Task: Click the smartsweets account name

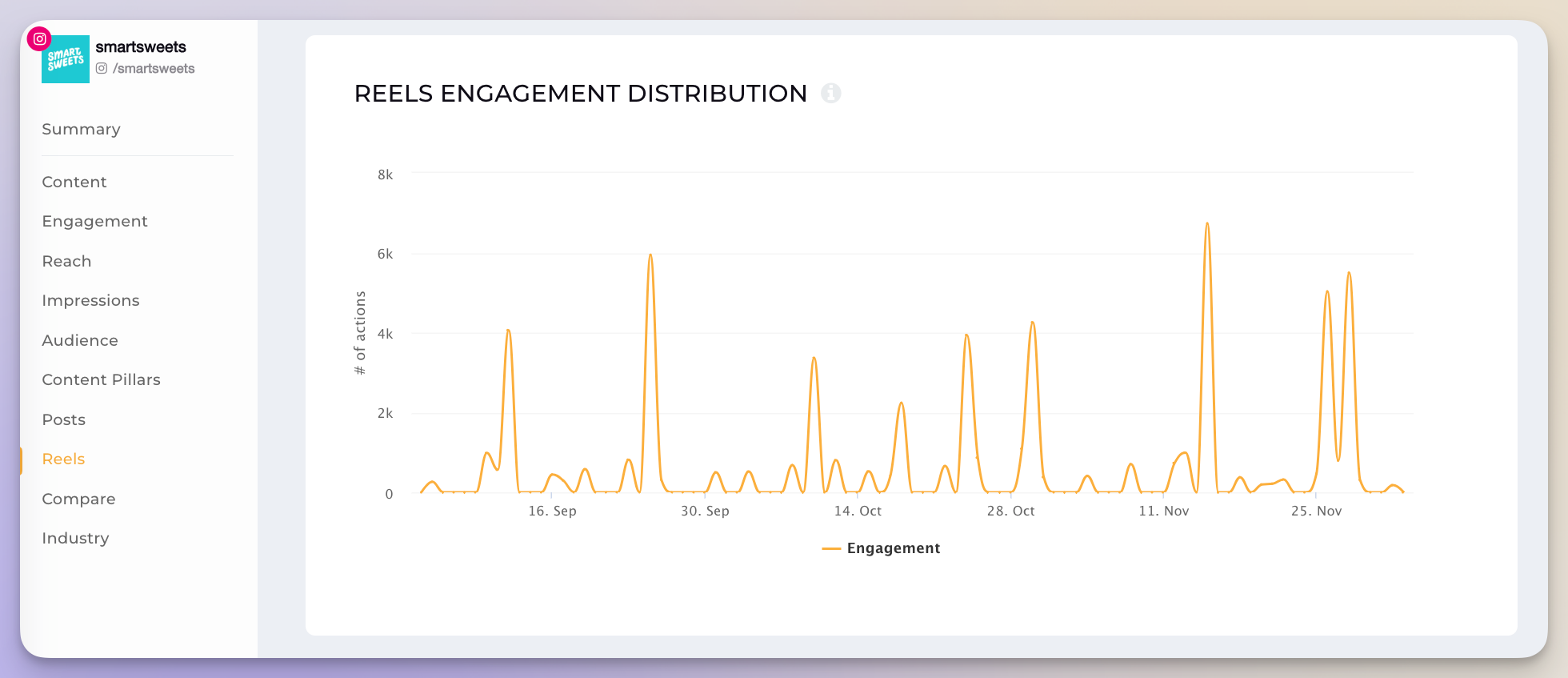Action: 141,47
